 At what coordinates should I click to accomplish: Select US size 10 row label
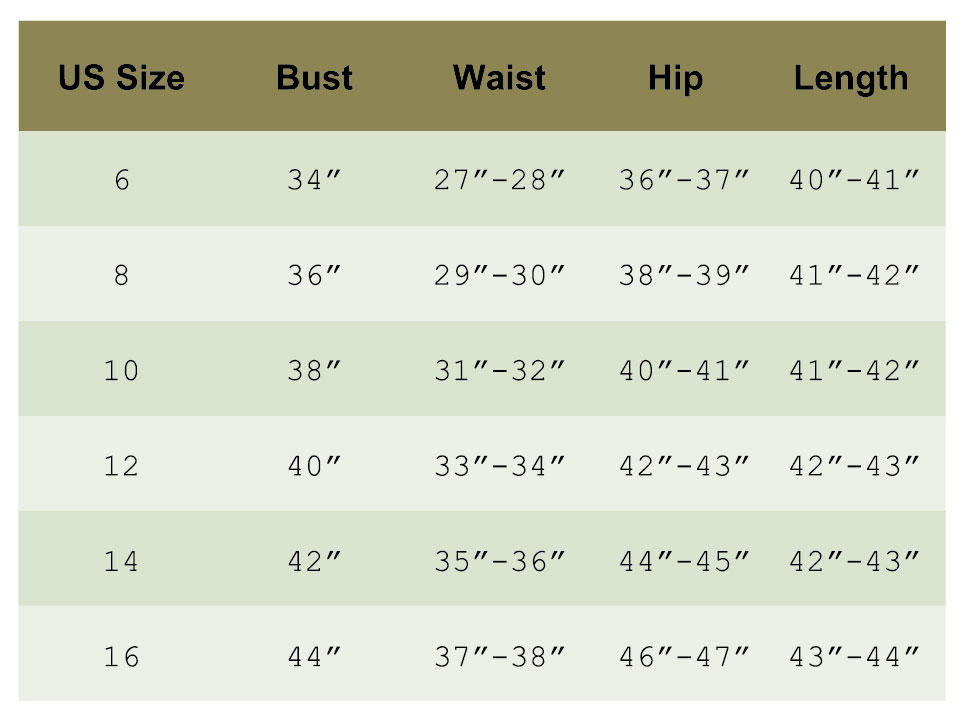(122, 371)
